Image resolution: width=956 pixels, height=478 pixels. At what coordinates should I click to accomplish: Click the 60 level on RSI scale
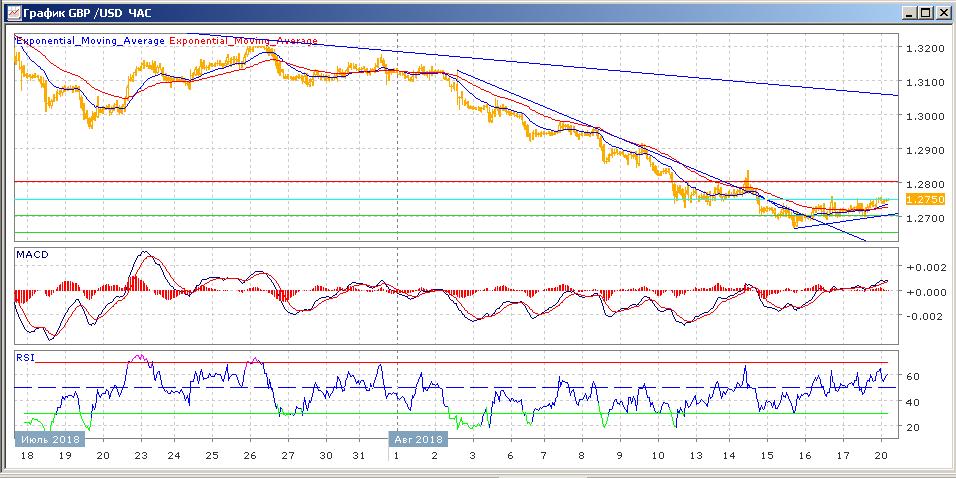pyautogui.click(x=913, y=376)
